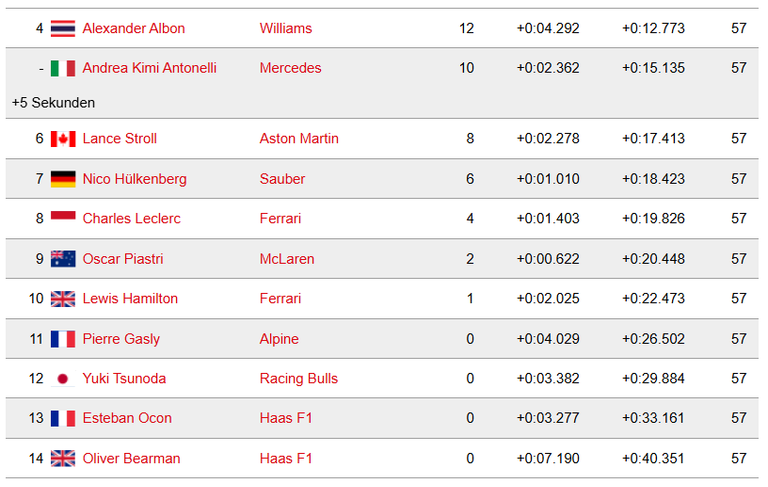The width and height of the screenshot is (768, 487).
Task: Open Alexander Albon driver link
Action: [134, 28]
